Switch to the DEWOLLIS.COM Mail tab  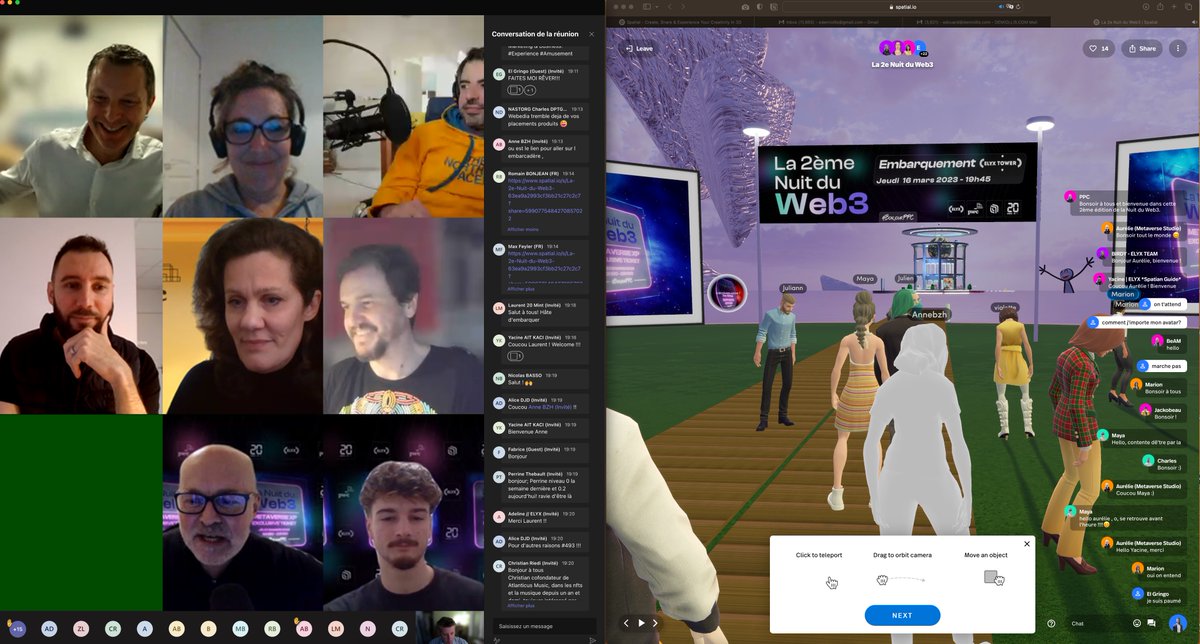[975, 21]
